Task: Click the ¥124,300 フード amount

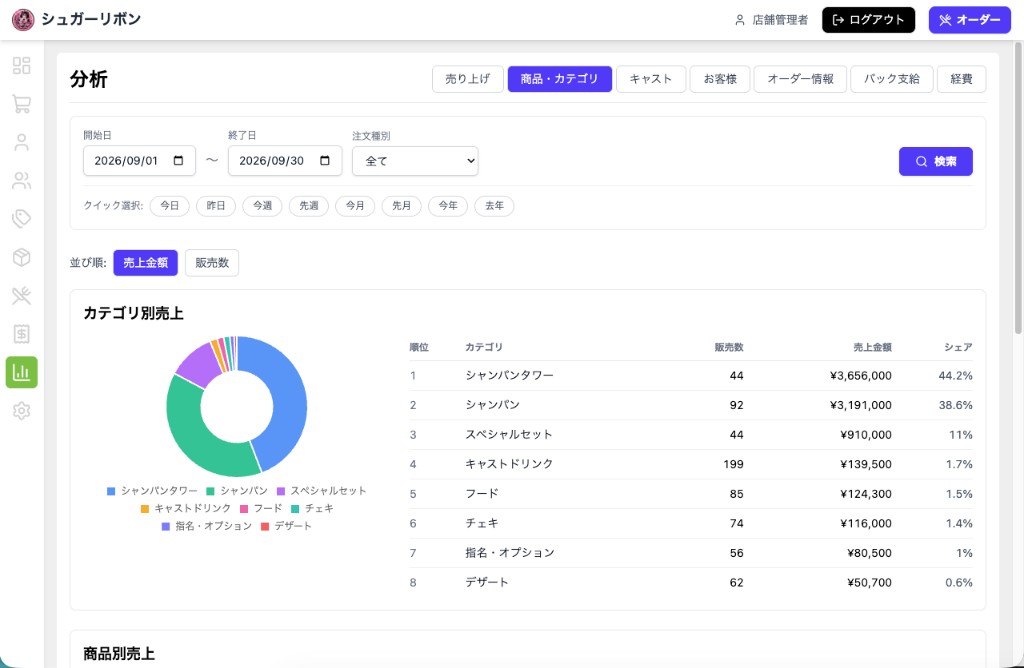Action: click(866, 494)
